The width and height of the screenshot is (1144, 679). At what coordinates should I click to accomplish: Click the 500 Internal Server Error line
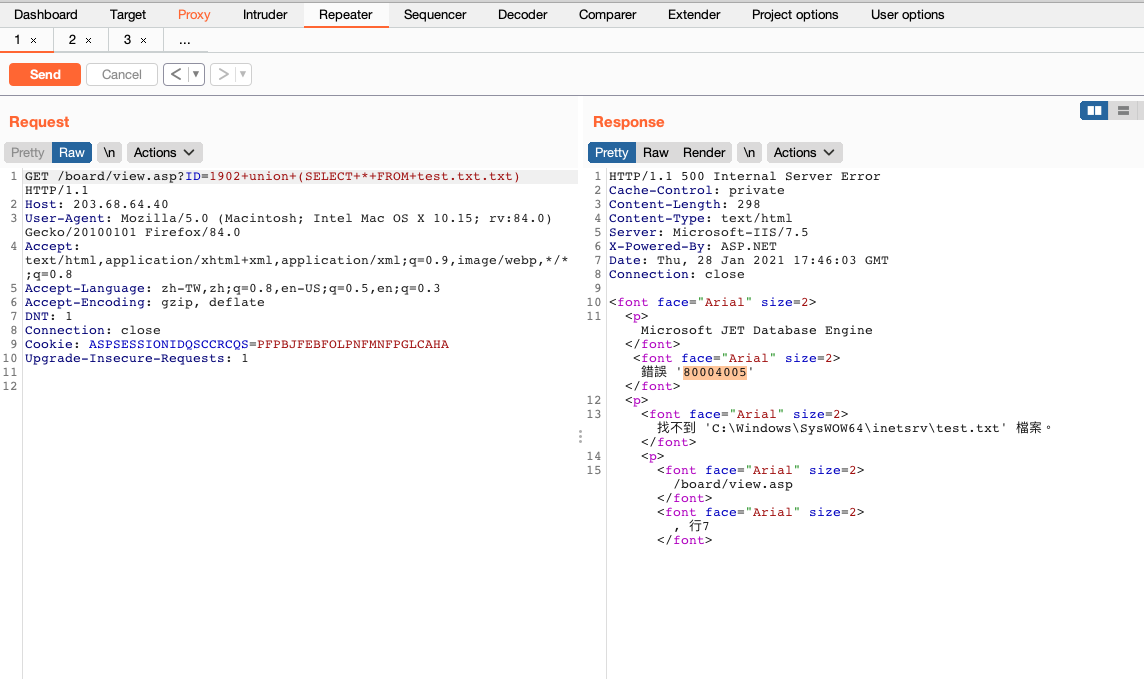(x=745, y=176)
